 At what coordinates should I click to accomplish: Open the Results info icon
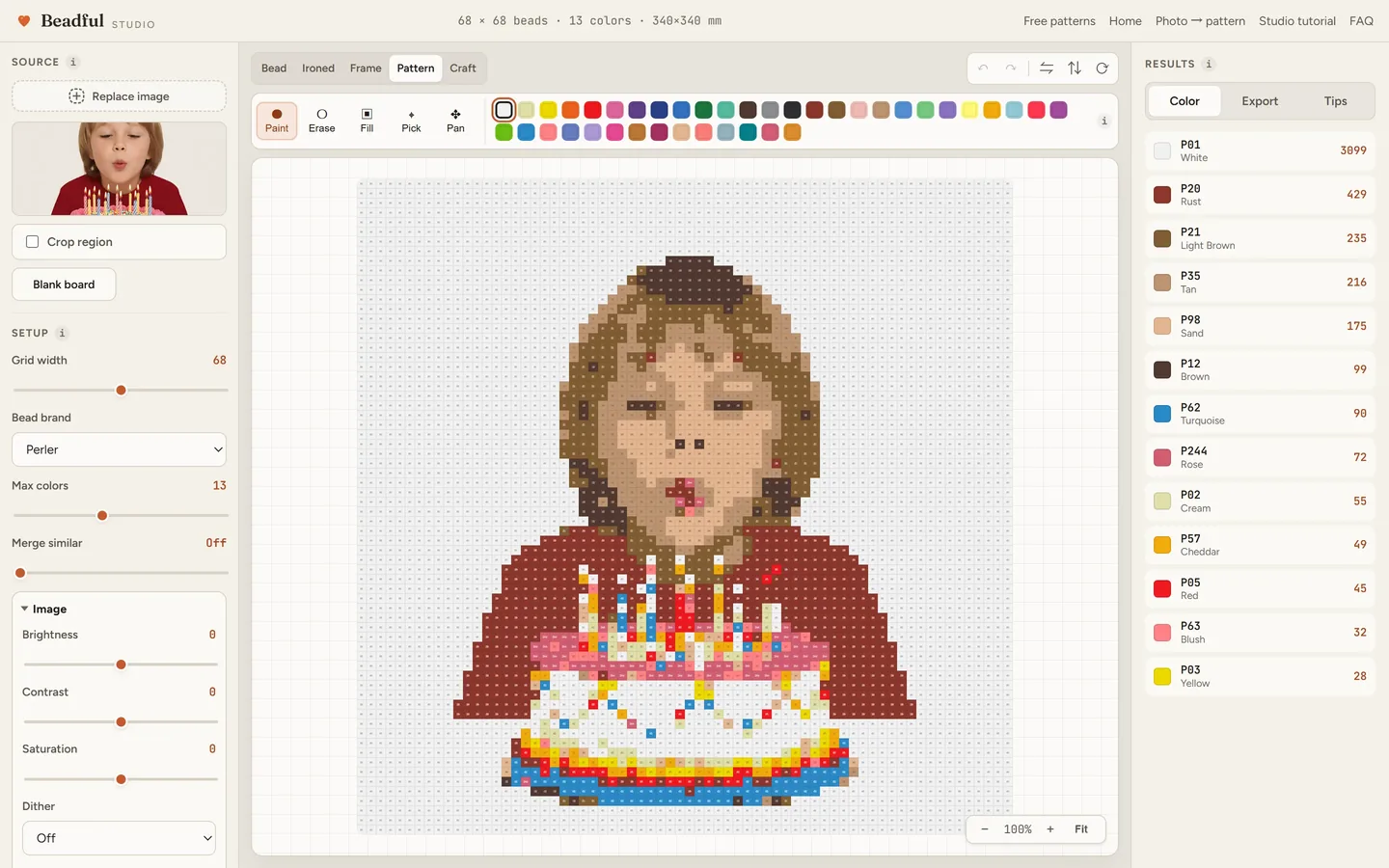[x=1209, y=64]
